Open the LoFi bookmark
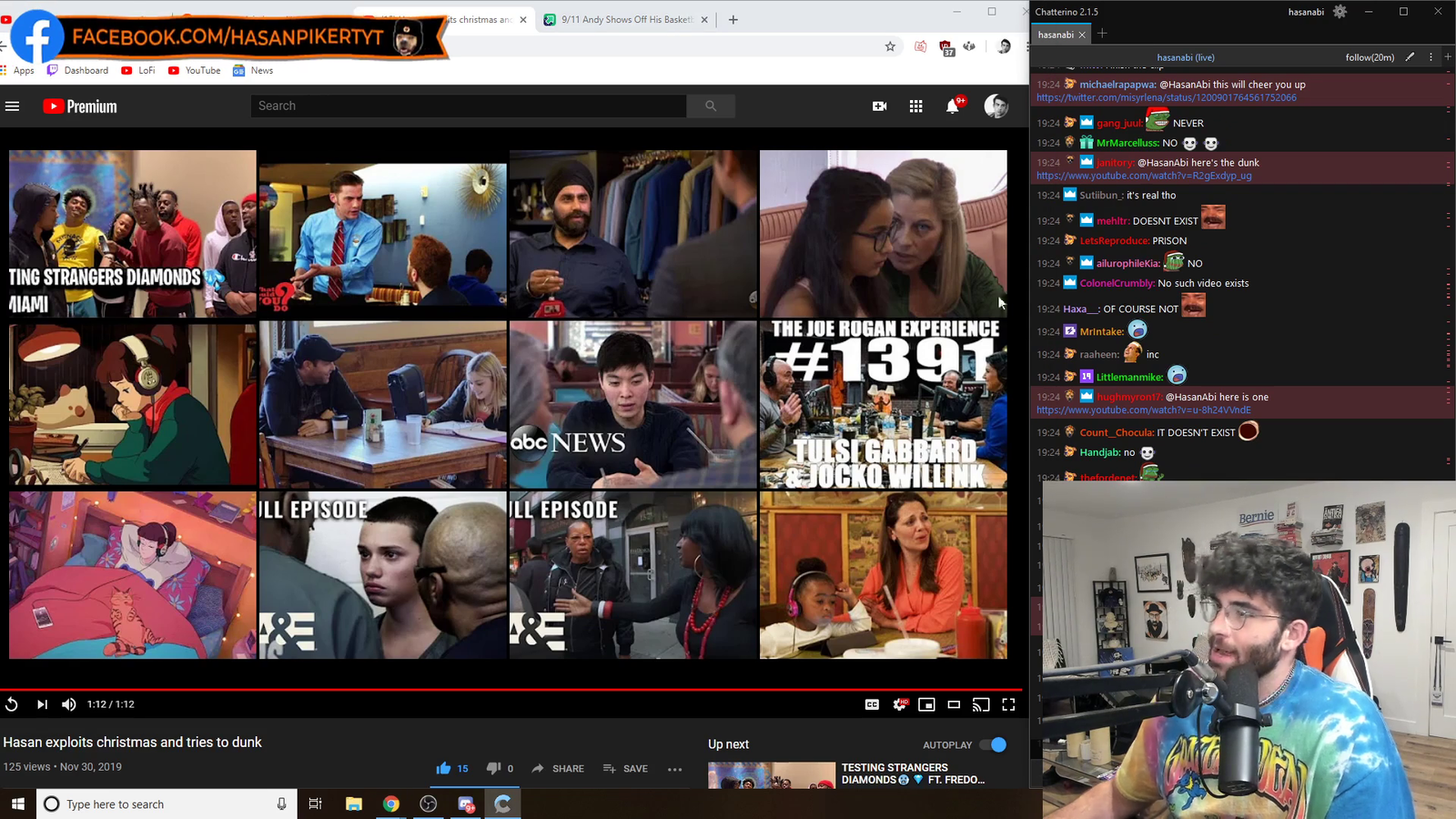This screenshot has height=819, width=1456. 138,70
